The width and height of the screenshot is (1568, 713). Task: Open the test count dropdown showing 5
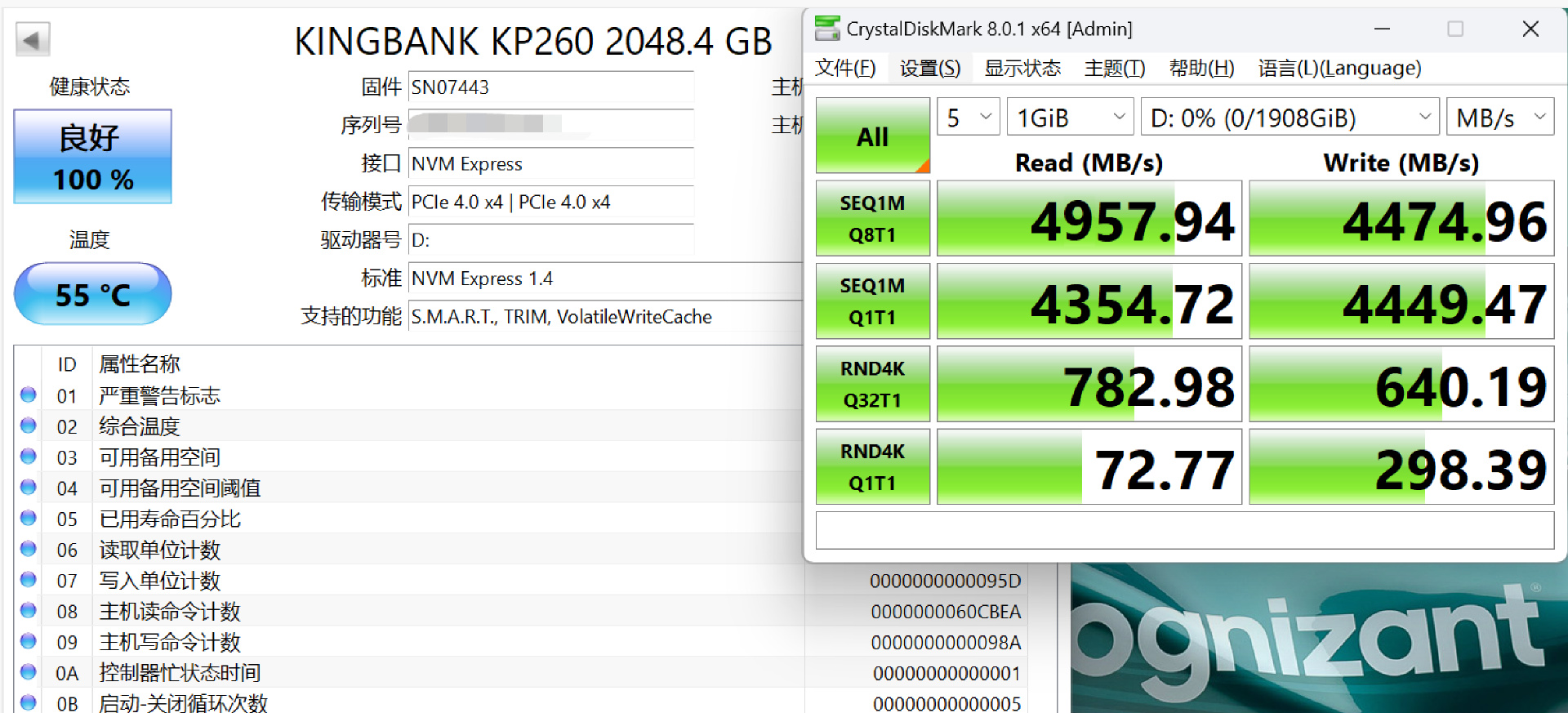pyautogui.click(x=969, y=118)
